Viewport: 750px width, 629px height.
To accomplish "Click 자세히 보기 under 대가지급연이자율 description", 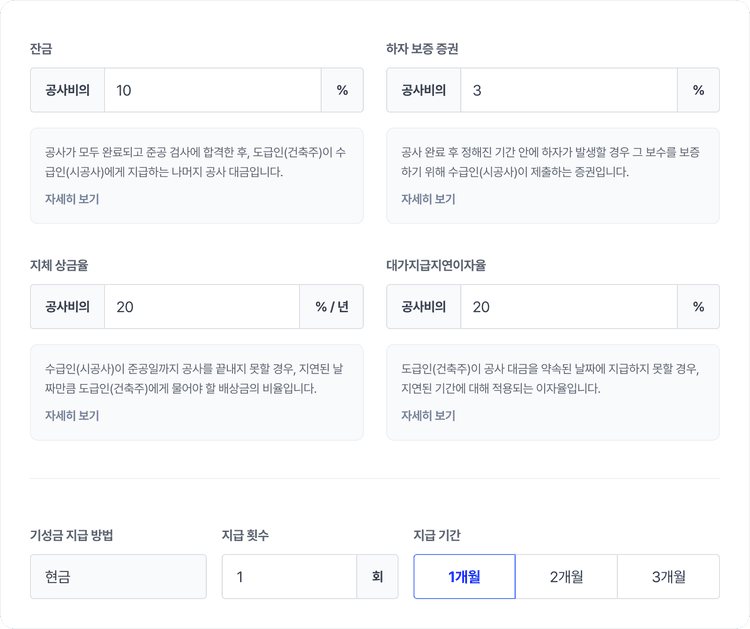I will pos(428,416).
